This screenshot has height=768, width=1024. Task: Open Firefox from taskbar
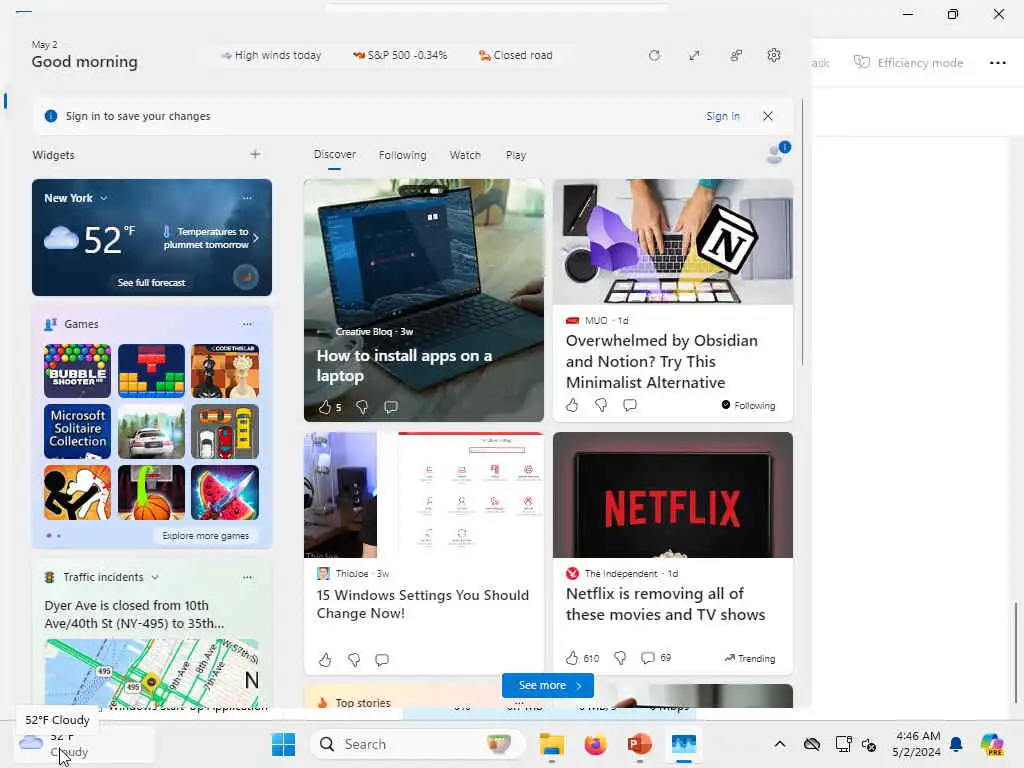[x=595, y=744]
